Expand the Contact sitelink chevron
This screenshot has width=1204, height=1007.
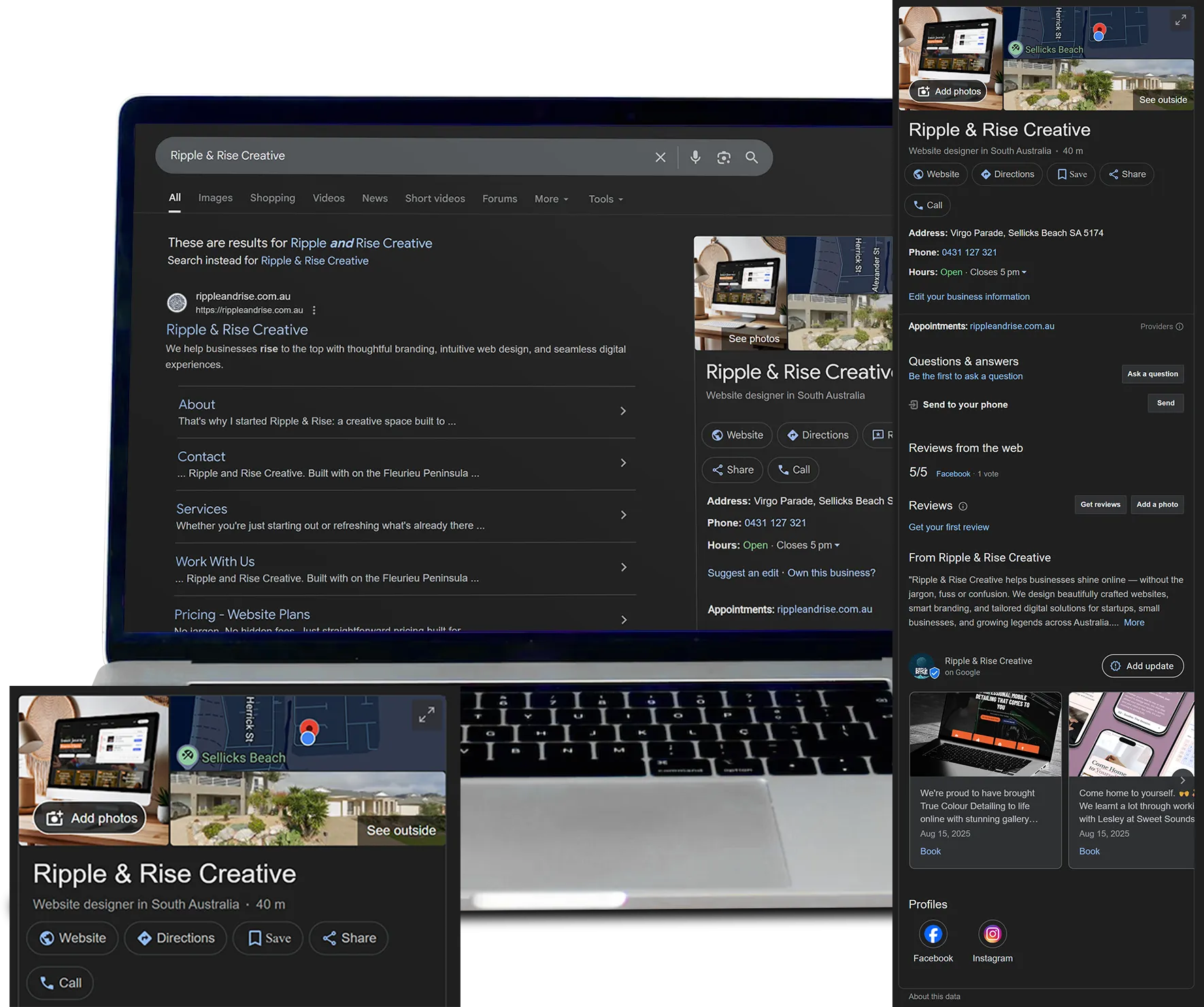click(623, 463)
